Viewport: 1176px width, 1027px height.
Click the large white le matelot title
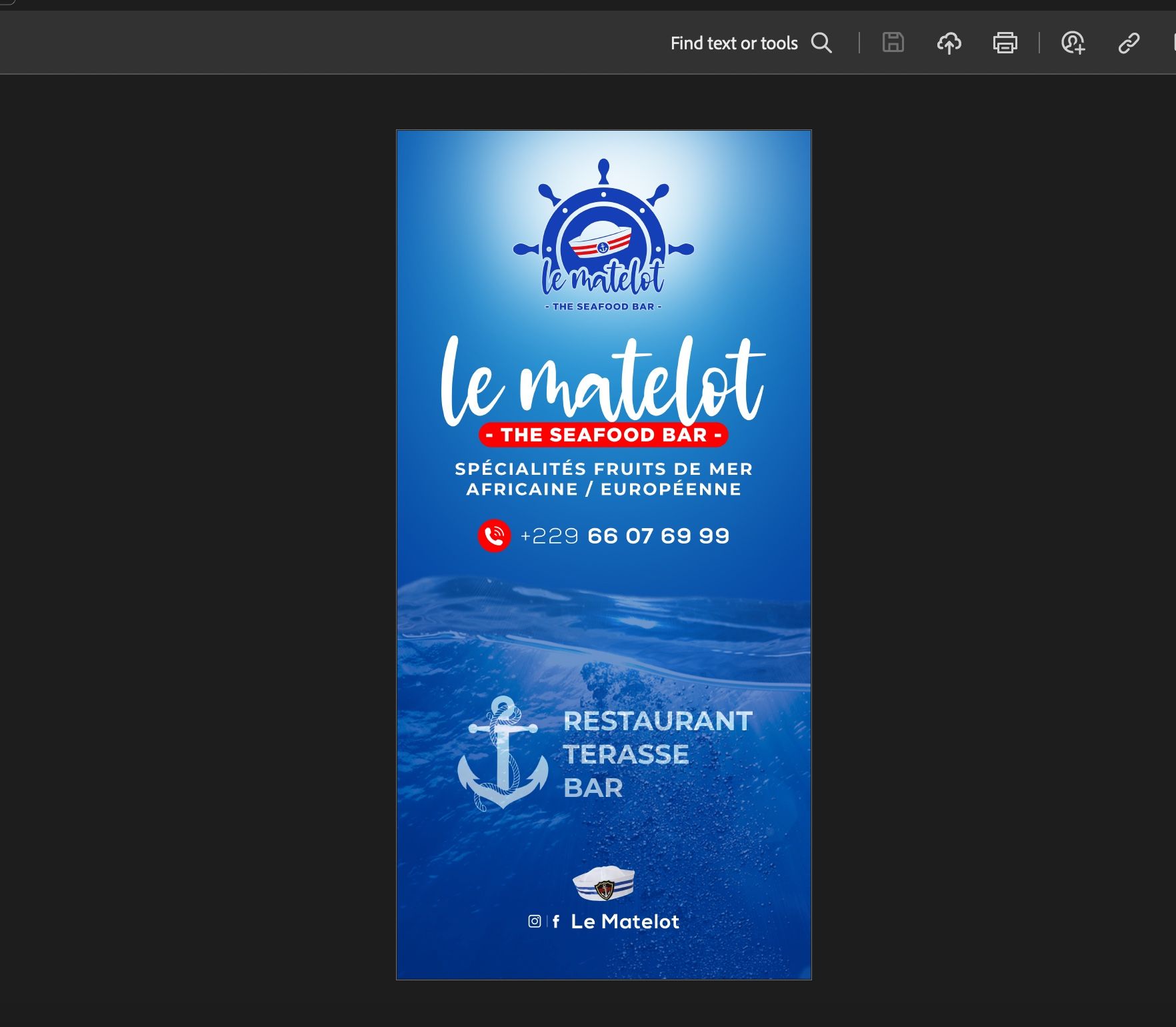(603, 381)
